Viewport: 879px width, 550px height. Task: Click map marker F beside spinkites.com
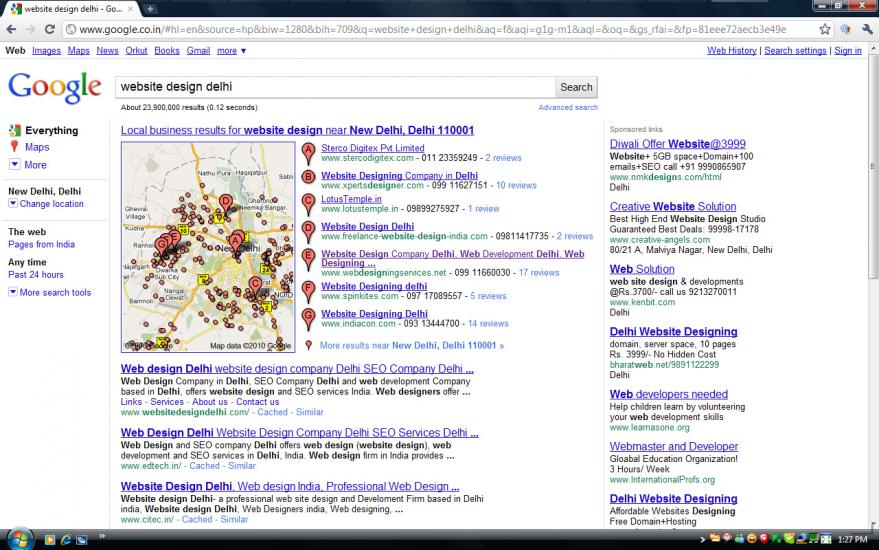pyautogui.click(x=308, y=292)
